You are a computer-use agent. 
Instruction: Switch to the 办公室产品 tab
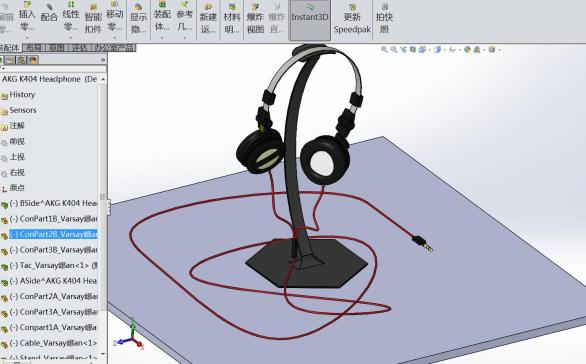pyautogui.click(x=114, y=48)
